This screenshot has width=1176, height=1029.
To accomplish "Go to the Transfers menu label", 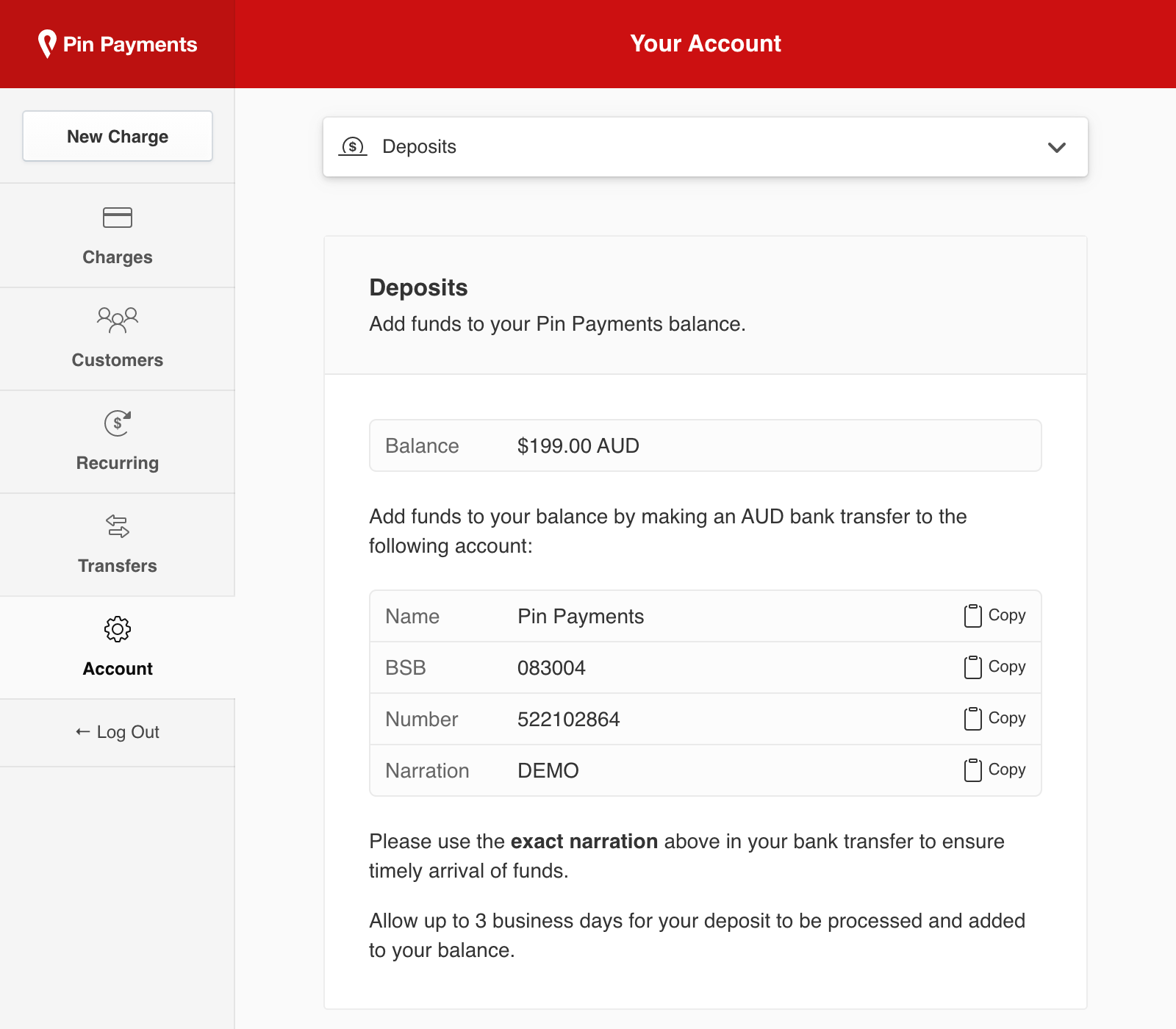I will tap(118, 566).
